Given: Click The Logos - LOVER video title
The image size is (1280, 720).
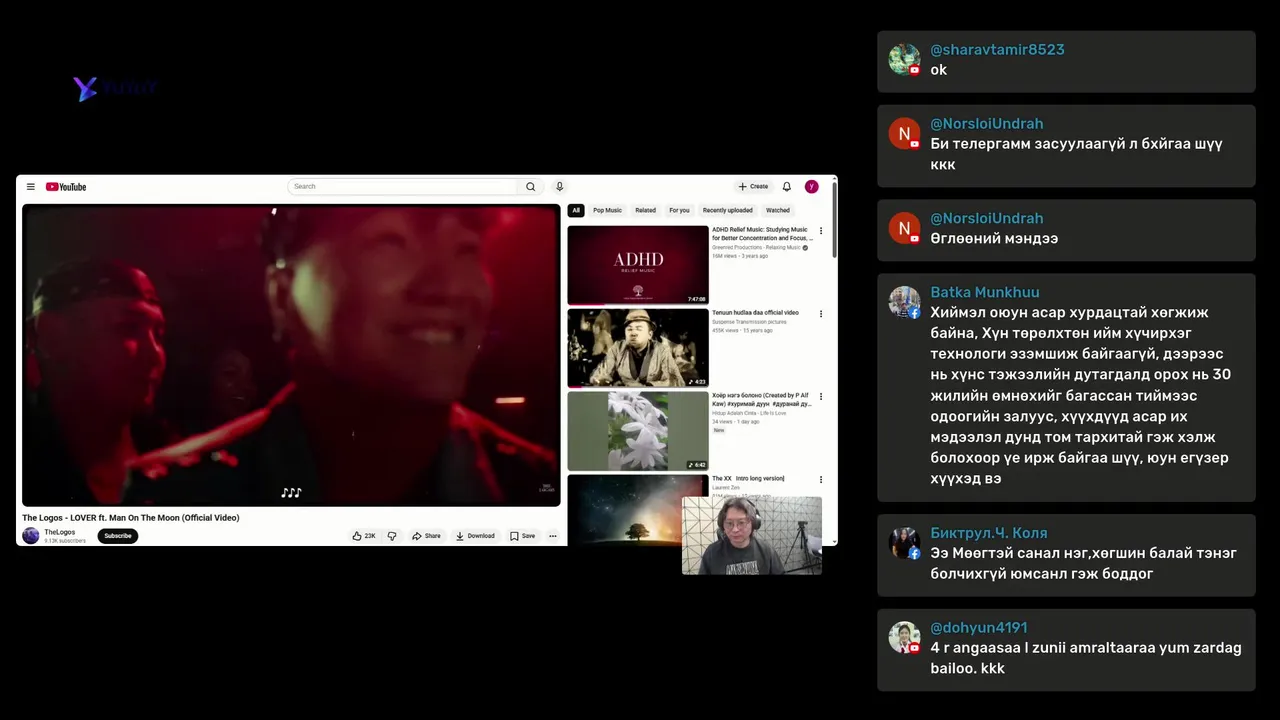Looking at the screenshot, I should [x=131, y=518].
